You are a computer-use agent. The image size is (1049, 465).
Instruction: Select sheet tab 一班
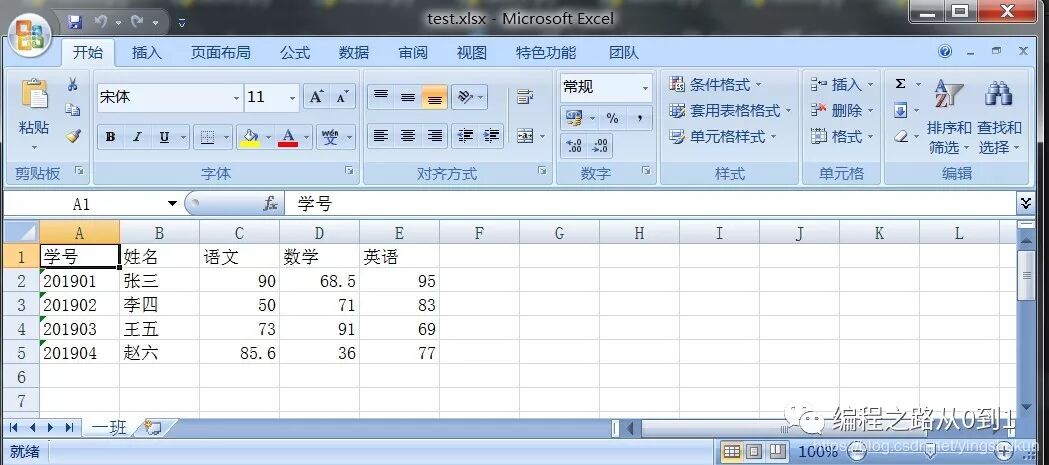tap(108, 428)
